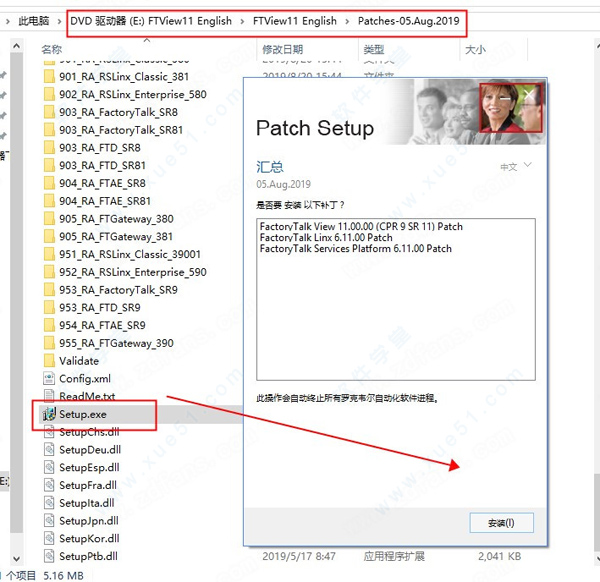Select SetupJpn.dll file icon
600x582 pixels.
point(49,520)
